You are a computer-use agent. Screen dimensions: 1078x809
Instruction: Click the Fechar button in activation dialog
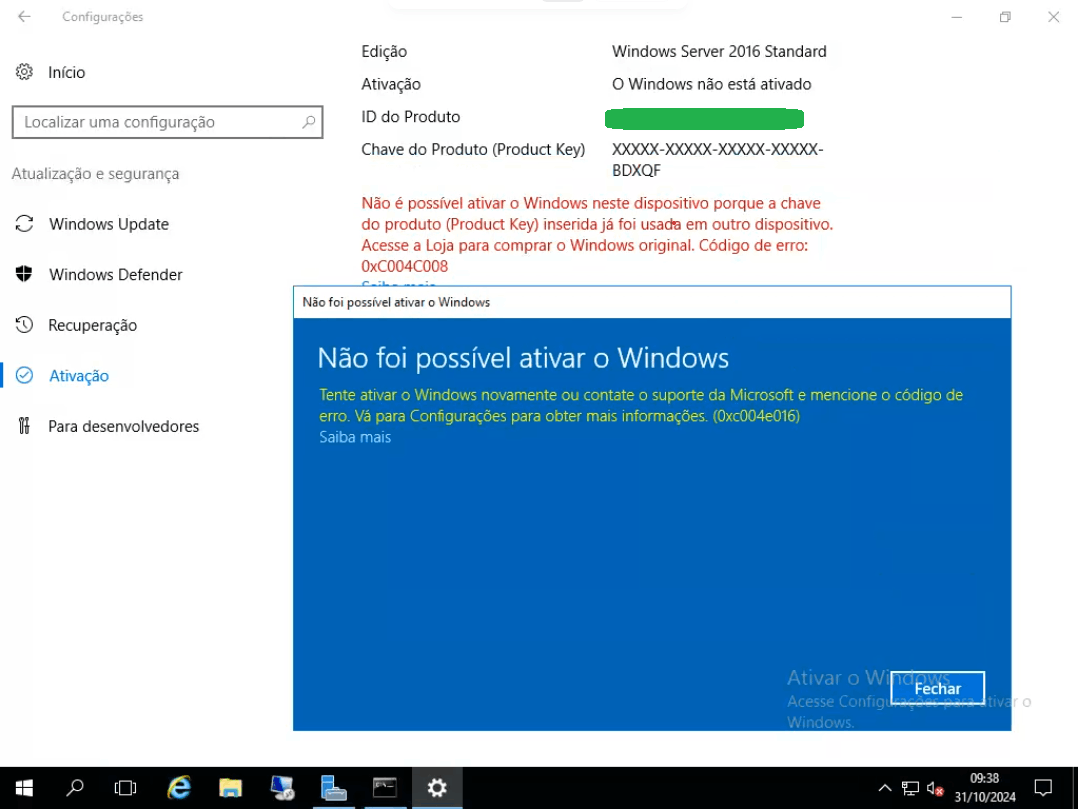pyautogui.click(x=937, y=688)
